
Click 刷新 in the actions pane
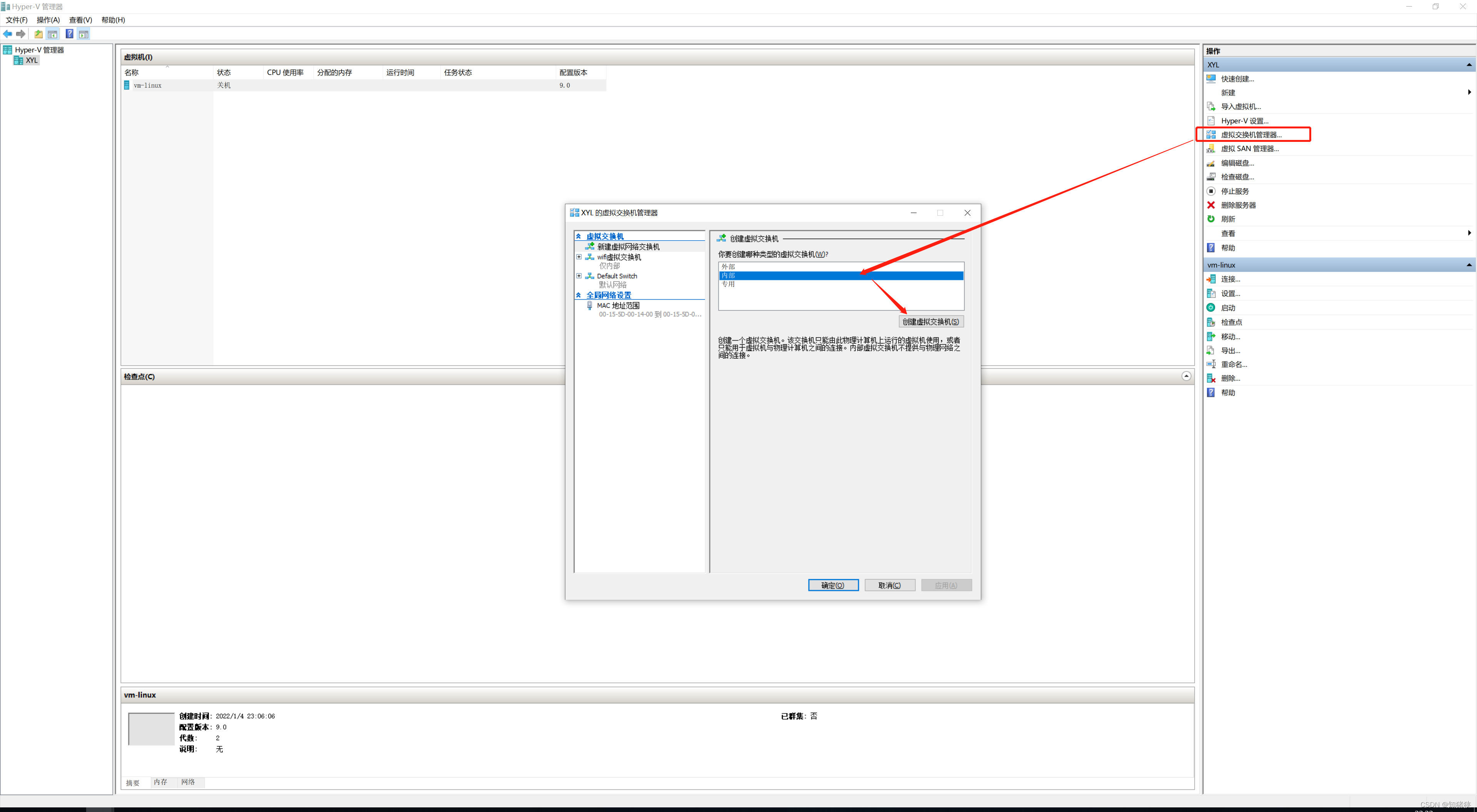(1228, 219)
